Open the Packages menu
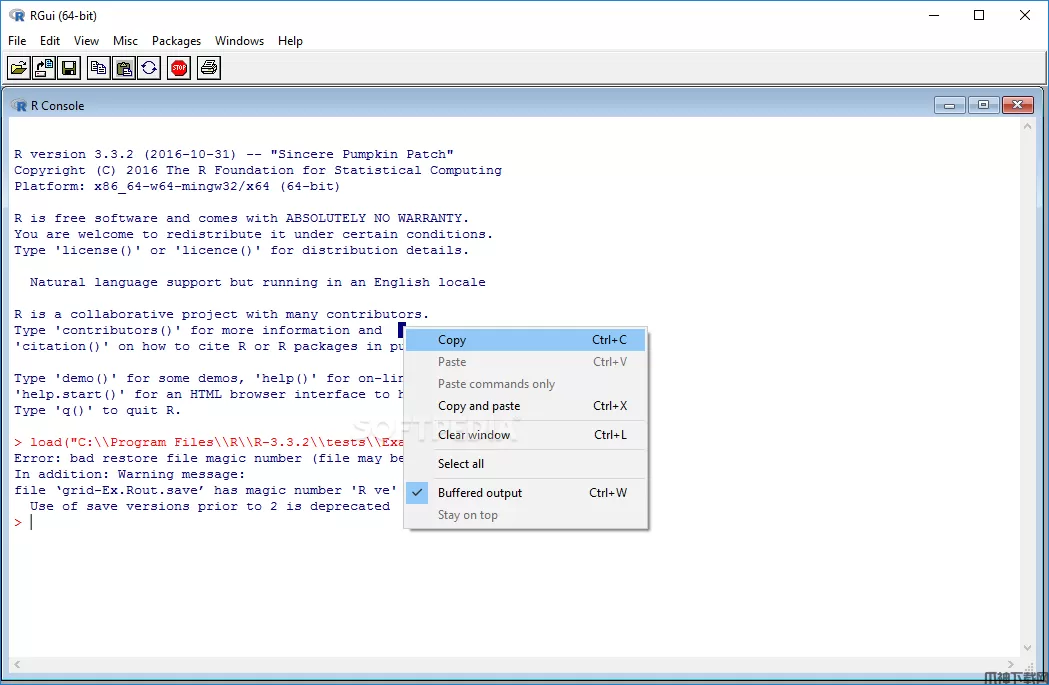Image resolution: width=1049 pixels, height=685 pixels. [176, 41]
